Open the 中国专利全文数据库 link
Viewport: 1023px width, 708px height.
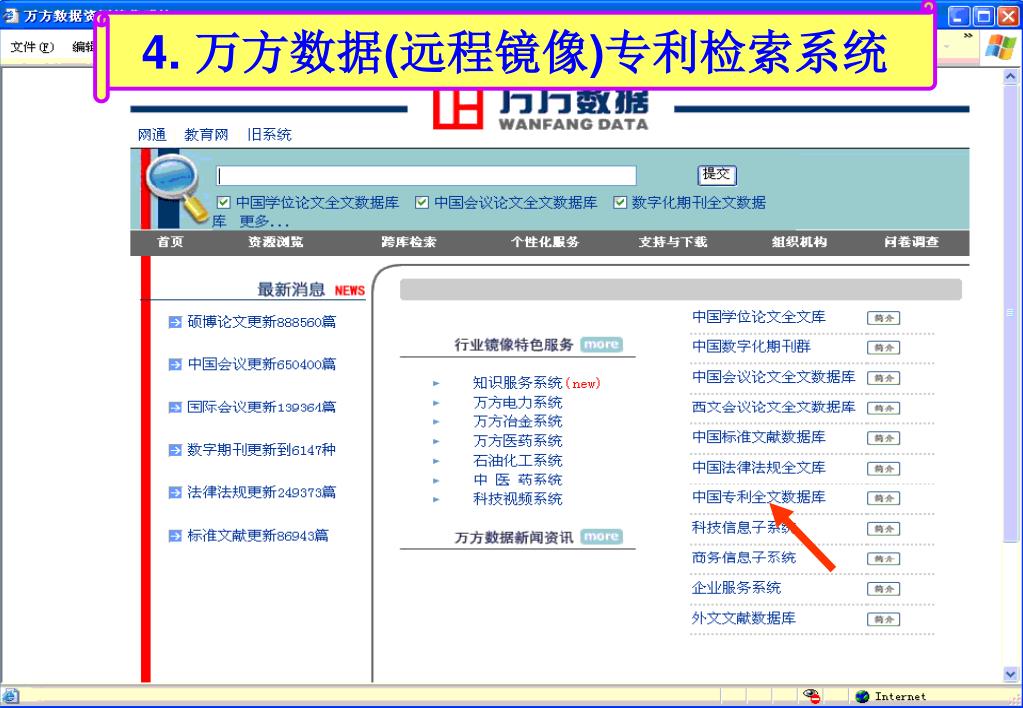(759, 497)
